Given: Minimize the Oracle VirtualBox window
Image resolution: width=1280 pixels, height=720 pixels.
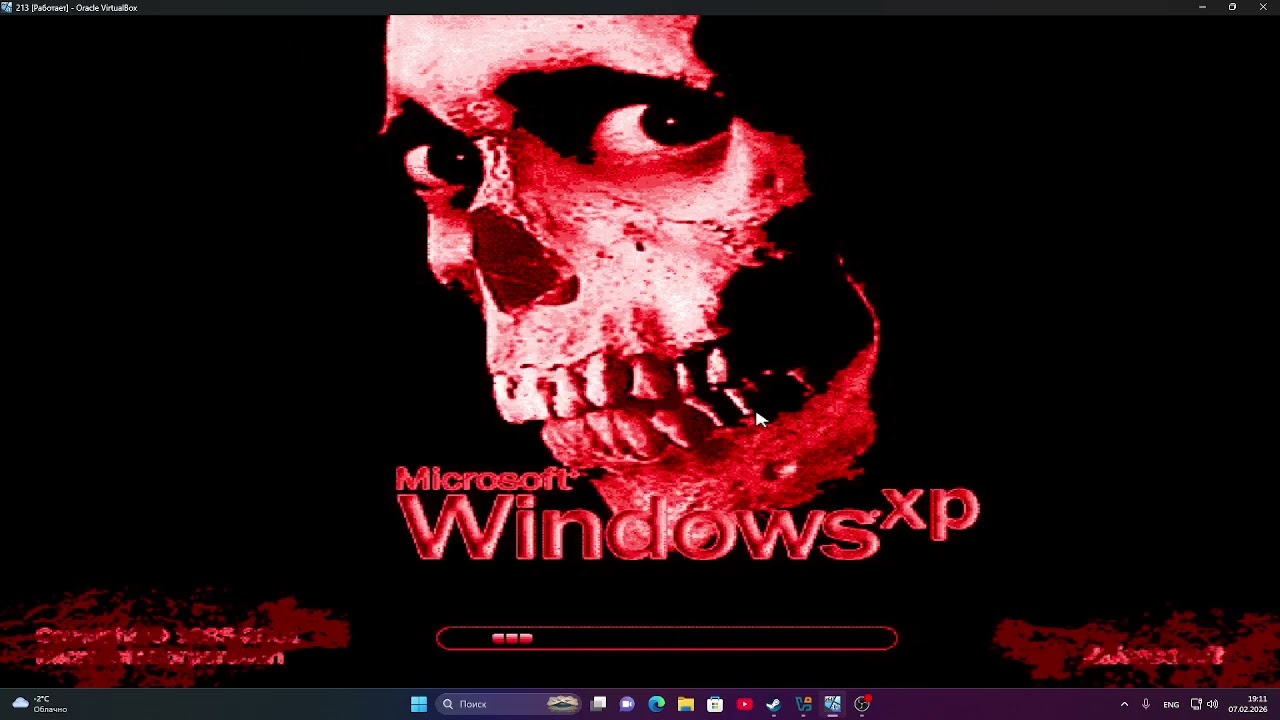Looking at the screenshot, I should [1202, 7].
